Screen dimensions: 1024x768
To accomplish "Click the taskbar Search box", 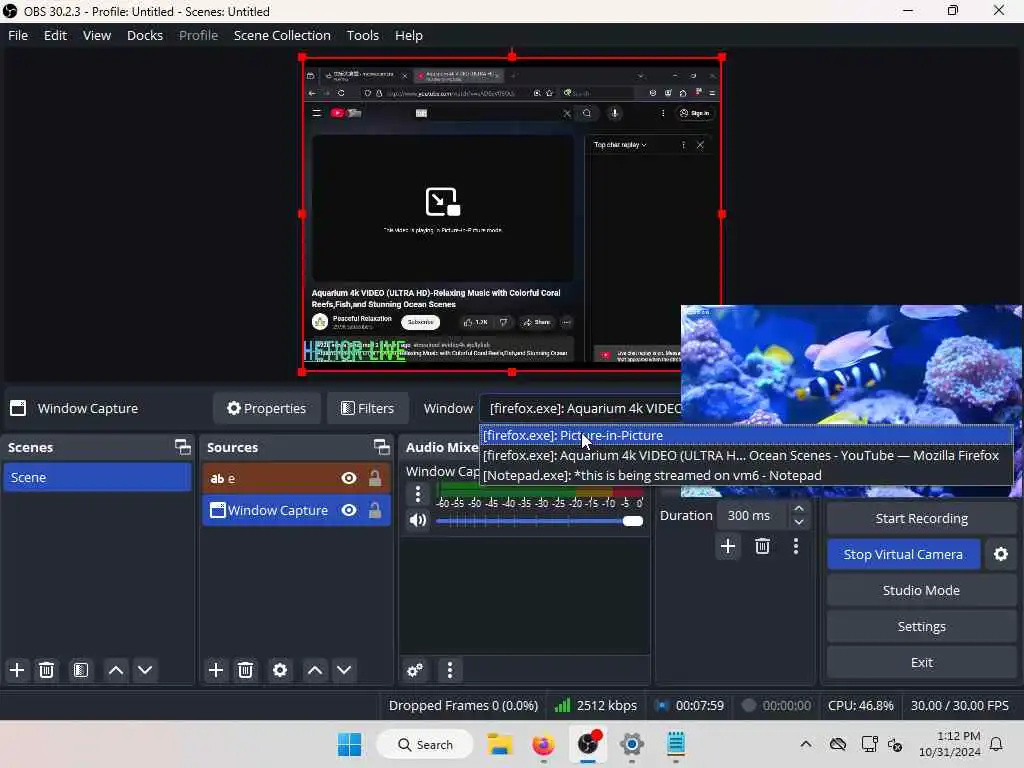I will coord(425,744).
